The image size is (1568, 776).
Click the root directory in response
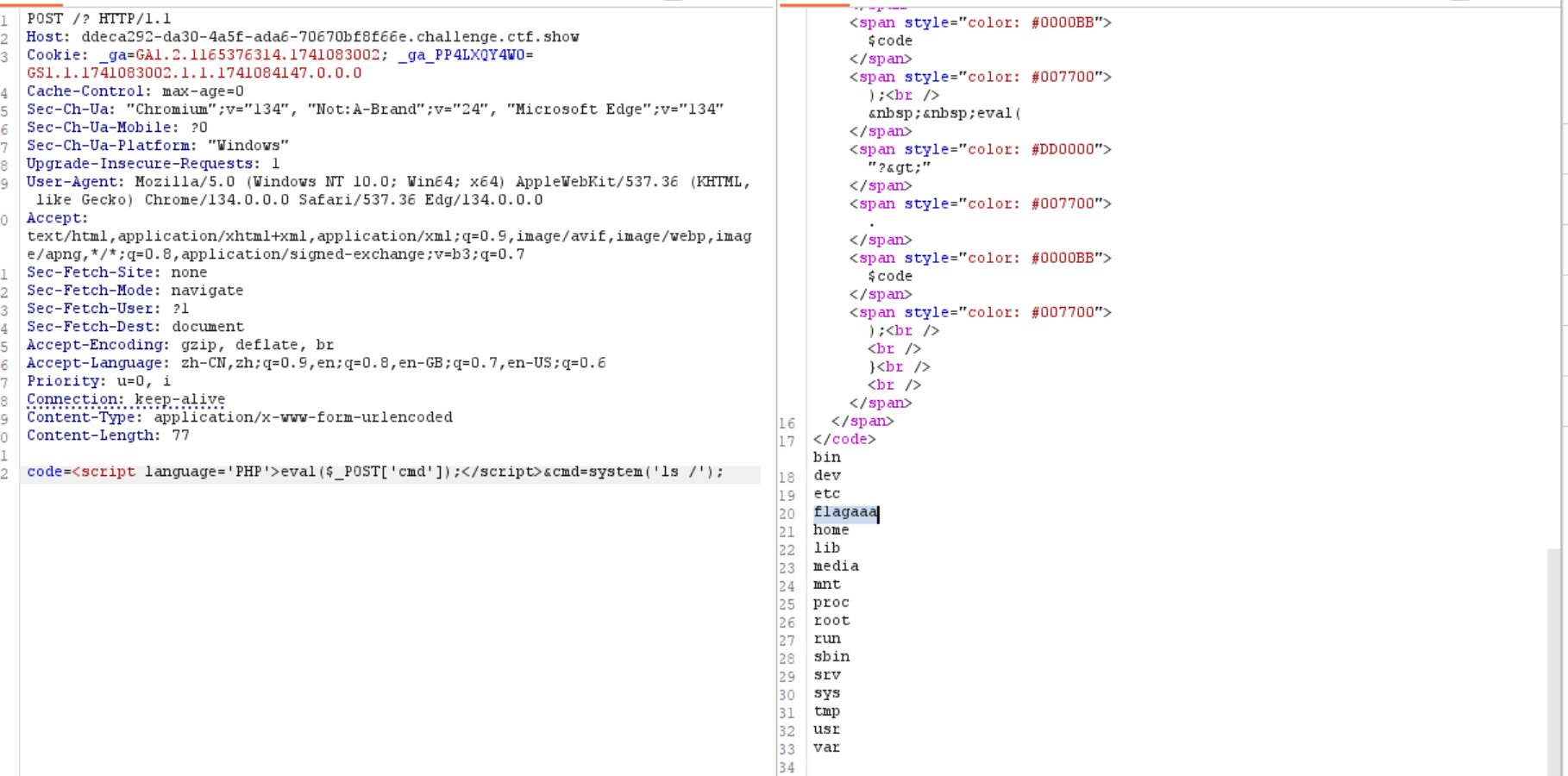pyautogui.click(x=831, y=620)
